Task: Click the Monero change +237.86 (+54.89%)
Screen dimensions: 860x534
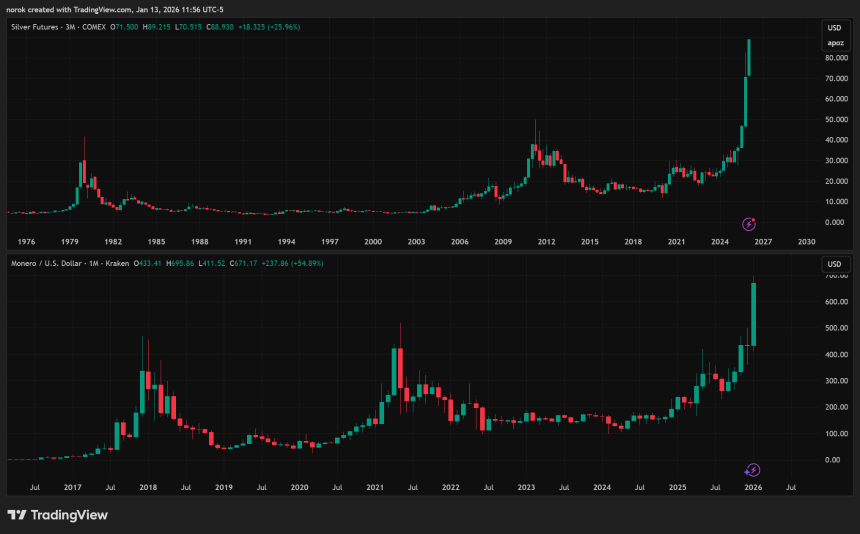Action: click(x=292, y=264)
